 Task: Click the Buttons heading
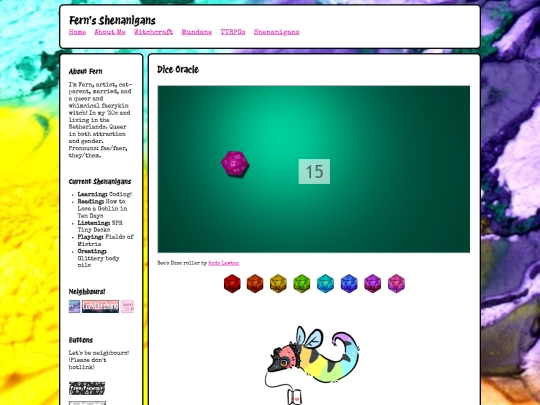click(81, 340)
